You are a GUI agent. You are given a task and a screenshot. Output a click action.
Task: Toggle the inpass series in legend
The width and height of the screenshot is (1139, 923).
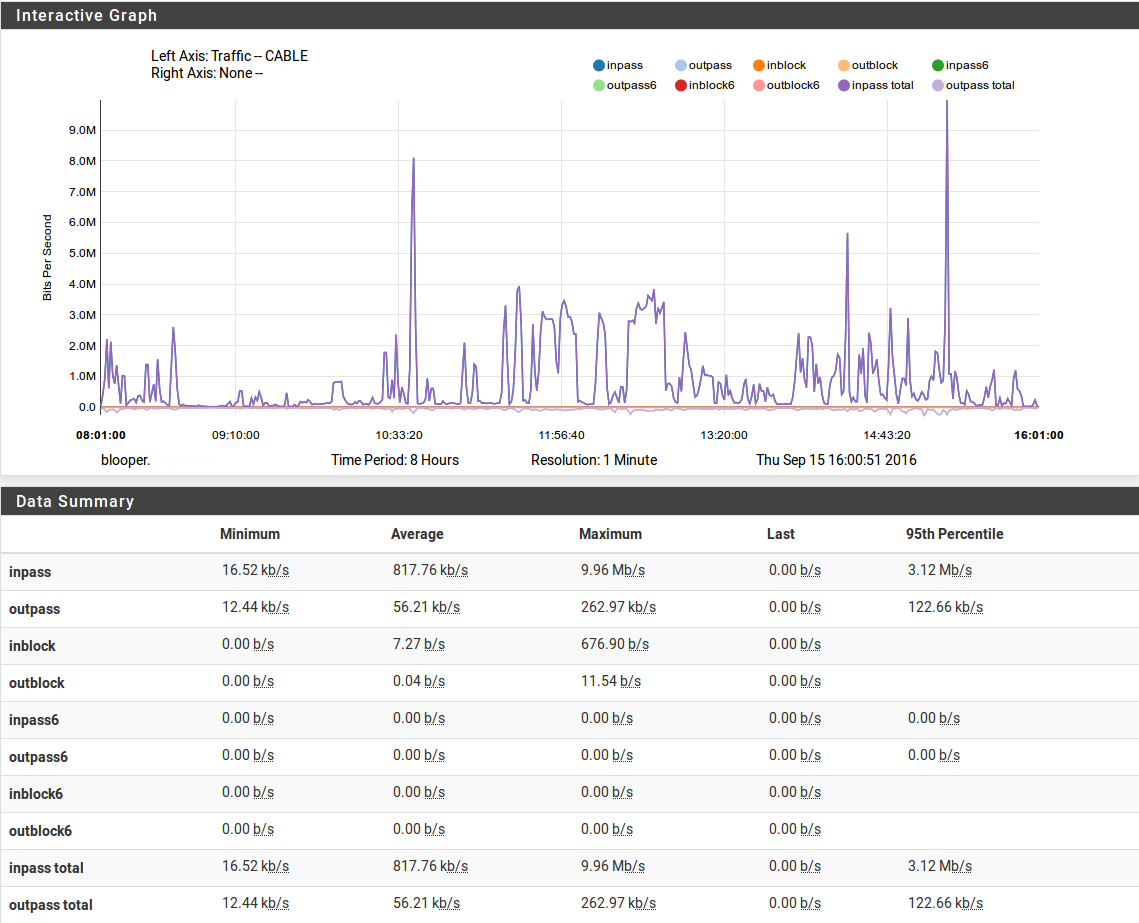(x=599, y=66)
